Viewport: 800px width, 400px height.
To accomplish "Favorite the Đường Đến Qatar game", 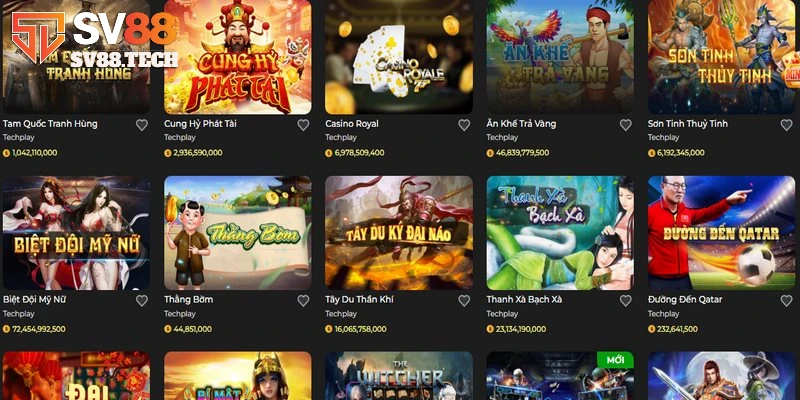I will 786,301.
